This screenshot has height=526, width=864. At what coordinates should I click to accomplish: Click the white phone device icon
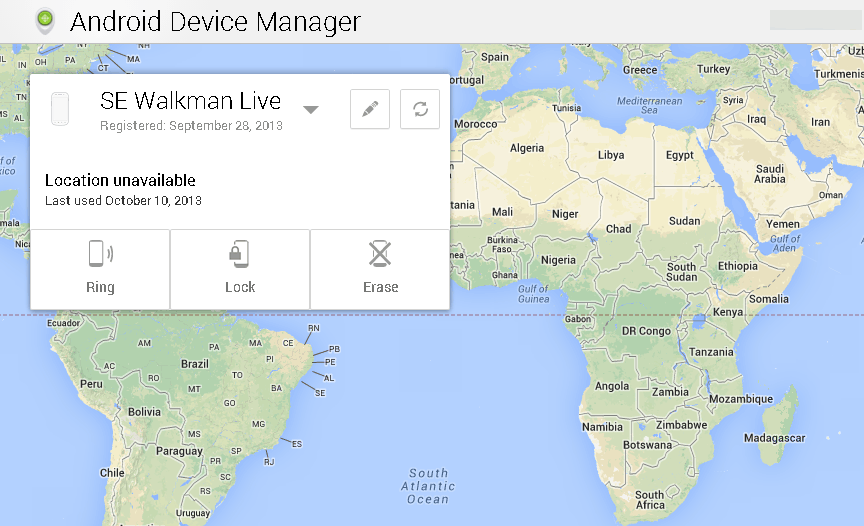(60, 109)
